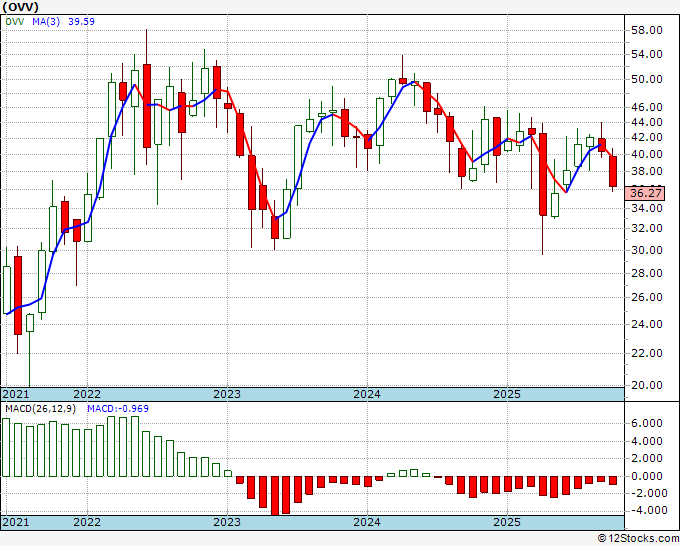Screen dimensions: 680x546
Task: Click 2022 on the price chart timeline
Action: pyautogui.click(x=87, y=394)
